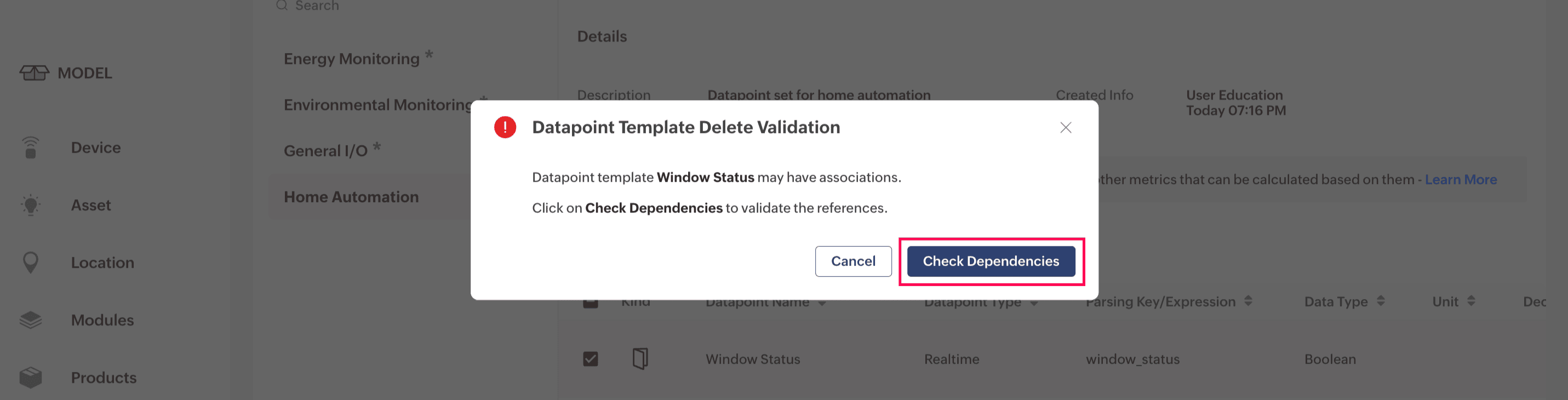1568x400 pixels.
Task: Open the Learn More link
Action: coord(1460,180)
